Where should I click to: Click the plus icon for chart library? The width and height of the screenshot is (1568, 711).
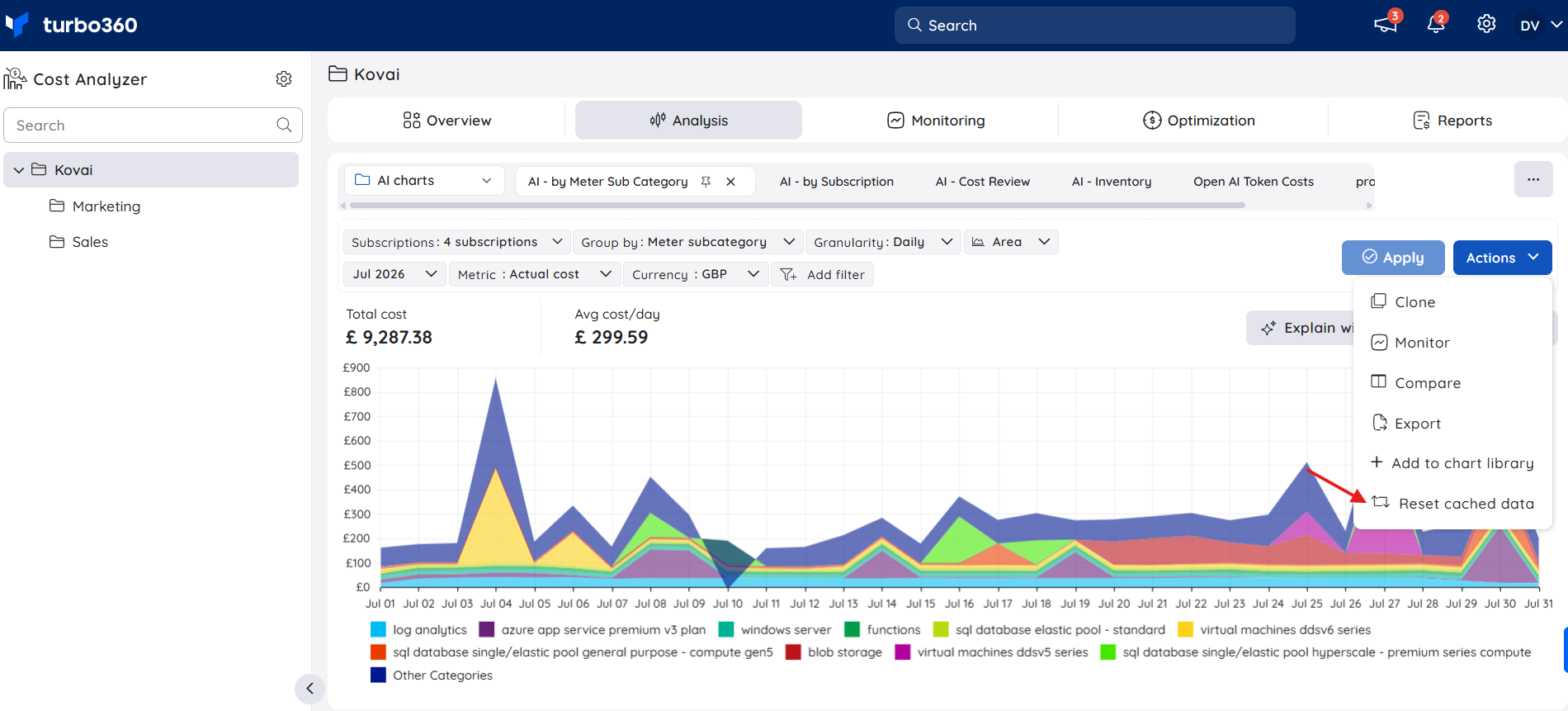point(1377,462)
